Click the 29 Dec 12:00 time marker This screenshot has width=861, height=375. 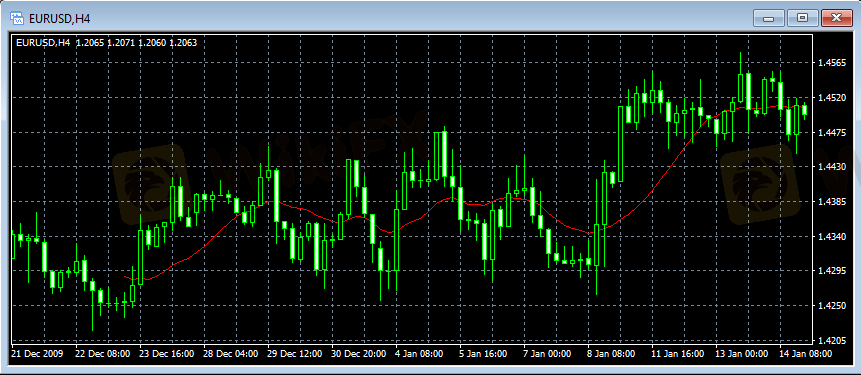295,353
